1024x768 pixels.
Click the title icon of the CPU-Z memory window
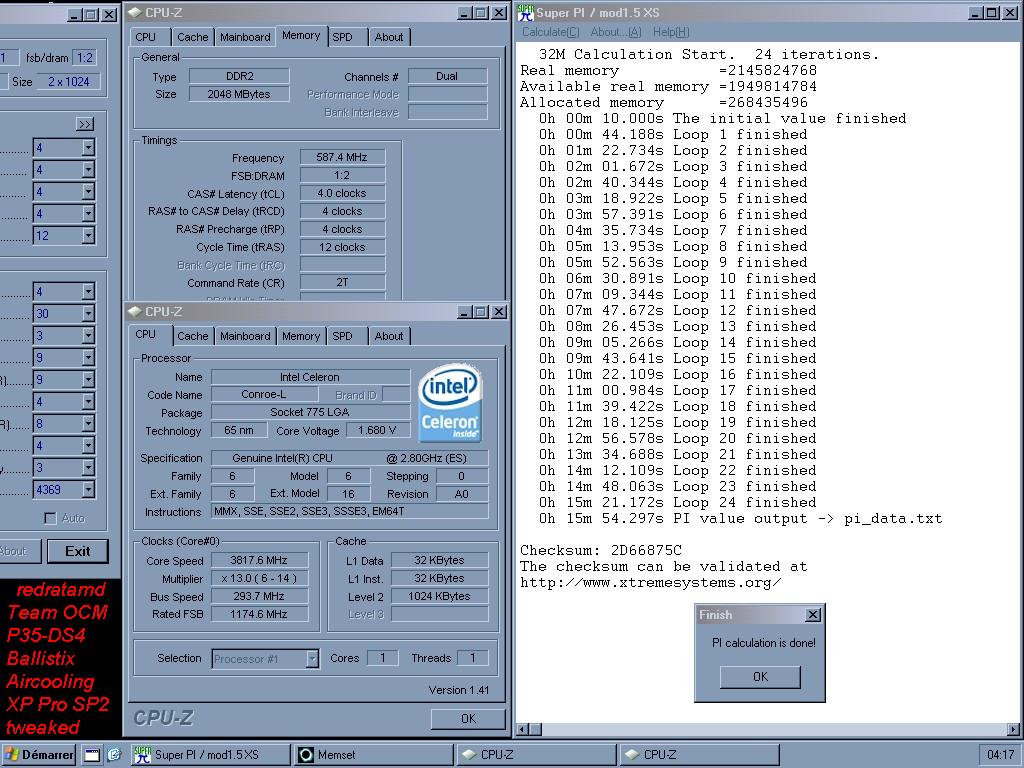[x=135, y=12]
